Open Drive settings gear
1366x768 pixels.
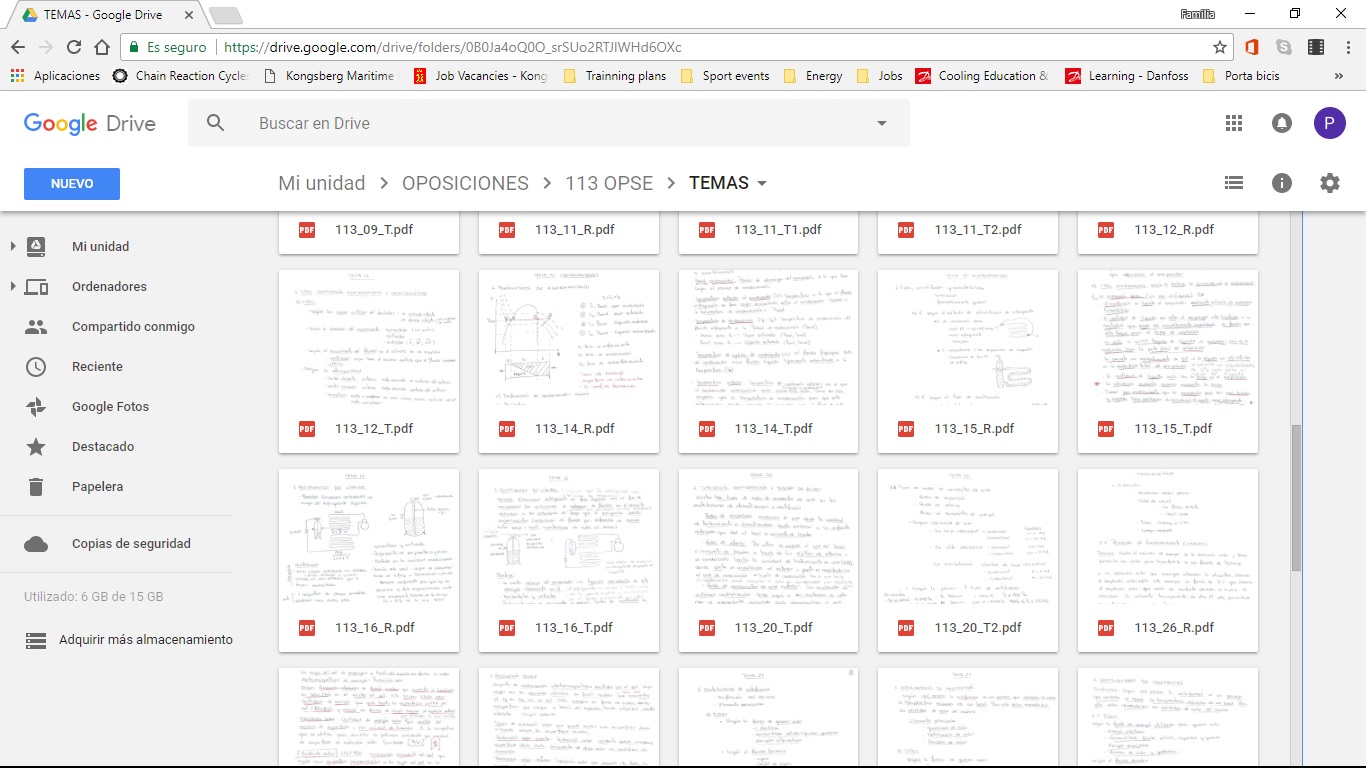[1329, 183]
